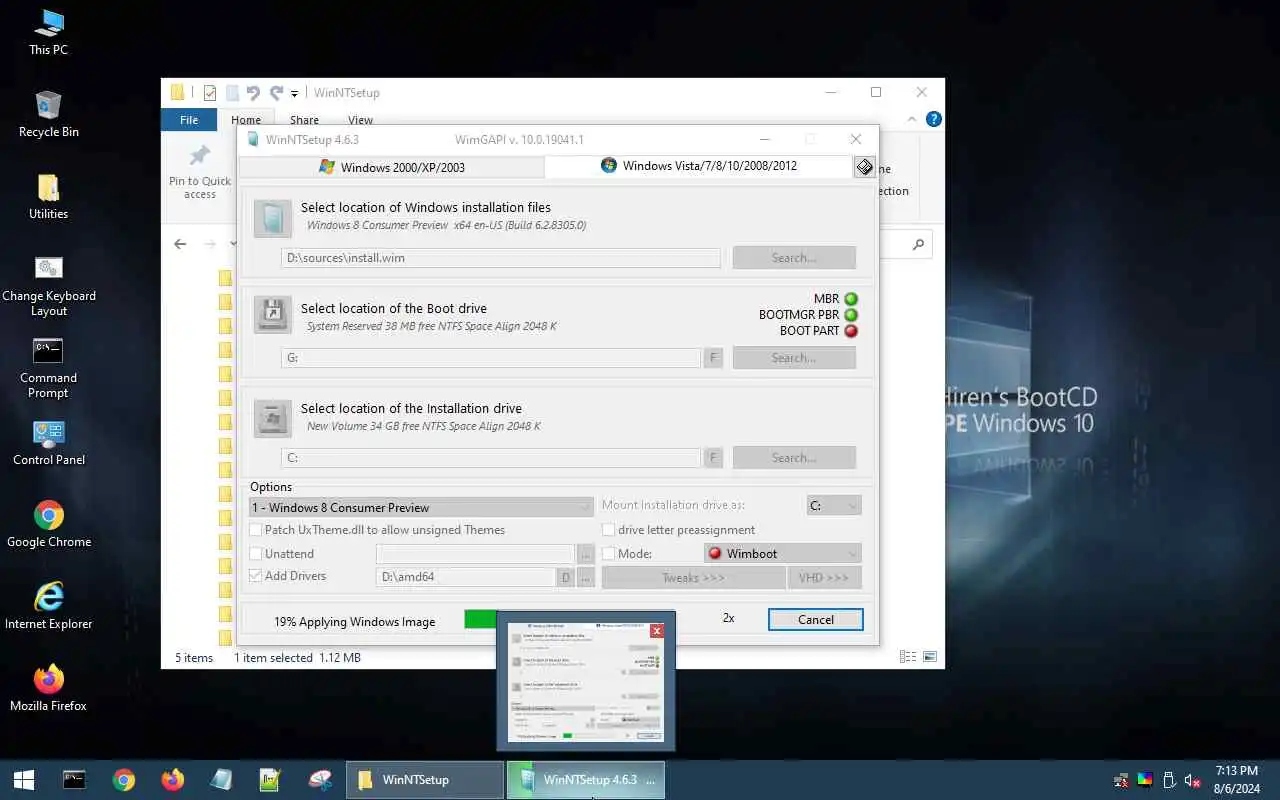1280x800 pixels.
Task: Click the D:\amd64 drivers path field
Action: pos(466,577)
